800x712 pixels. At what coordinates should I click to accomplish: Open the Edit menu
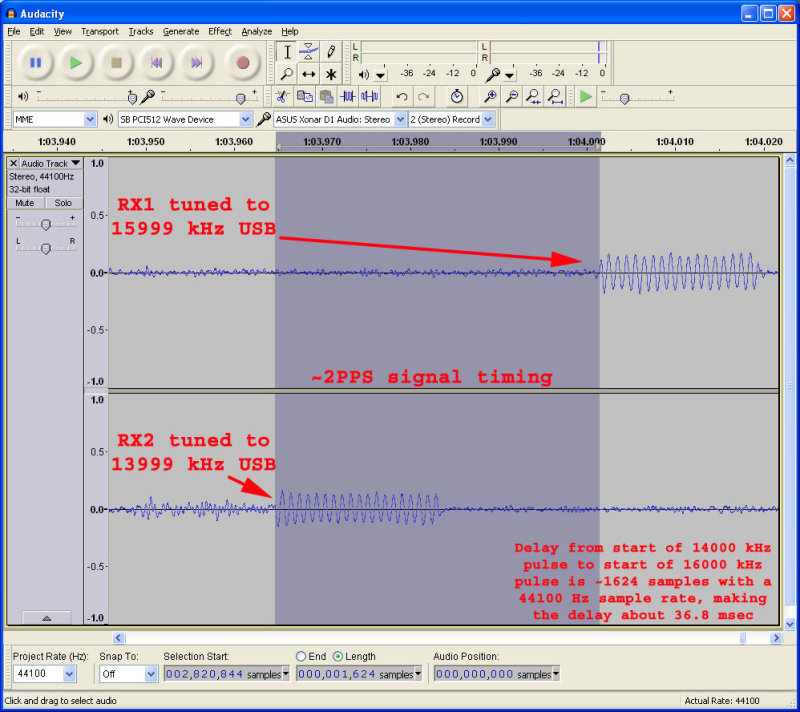click(37, 32)
